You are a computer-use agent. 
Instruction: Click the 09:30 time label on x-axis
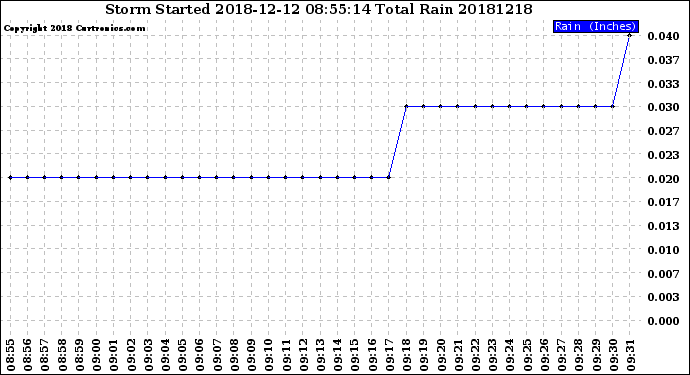pyautogui.click(x=613, y=355)
